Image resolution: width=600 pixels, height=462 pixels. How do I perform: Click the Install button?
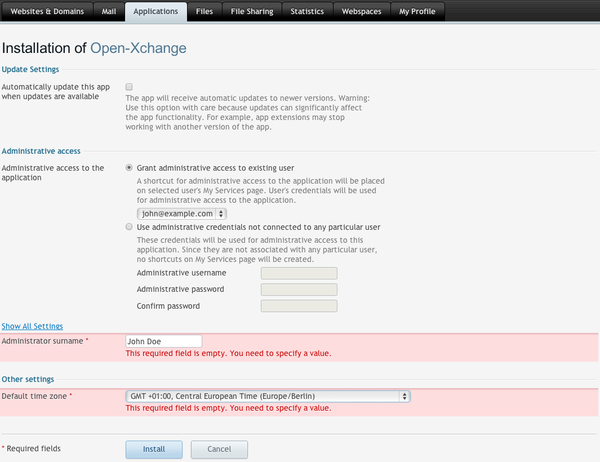coord(154,449)
